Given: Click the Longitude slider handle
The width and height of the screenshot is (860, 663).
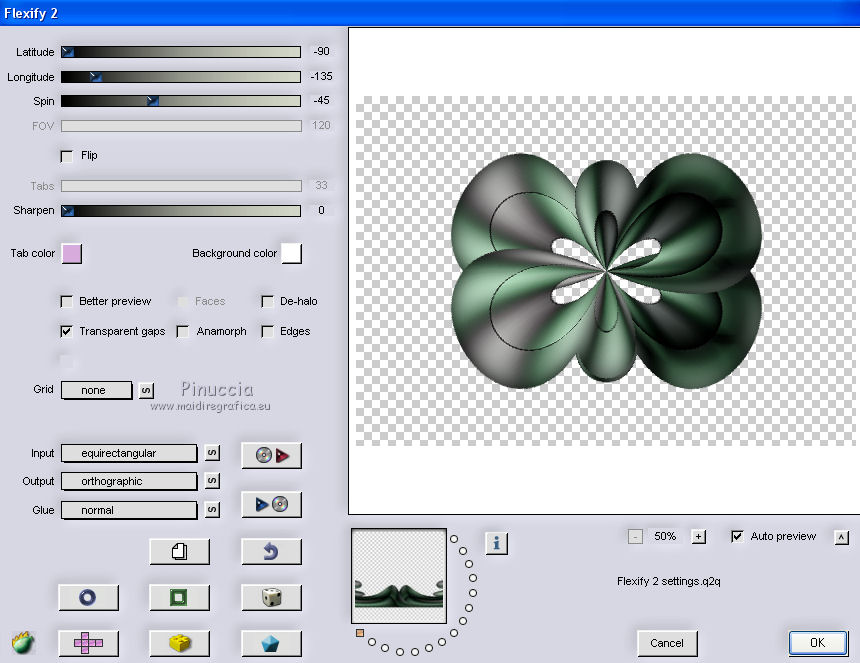Looking at the screenshot, I should point(96,77).
